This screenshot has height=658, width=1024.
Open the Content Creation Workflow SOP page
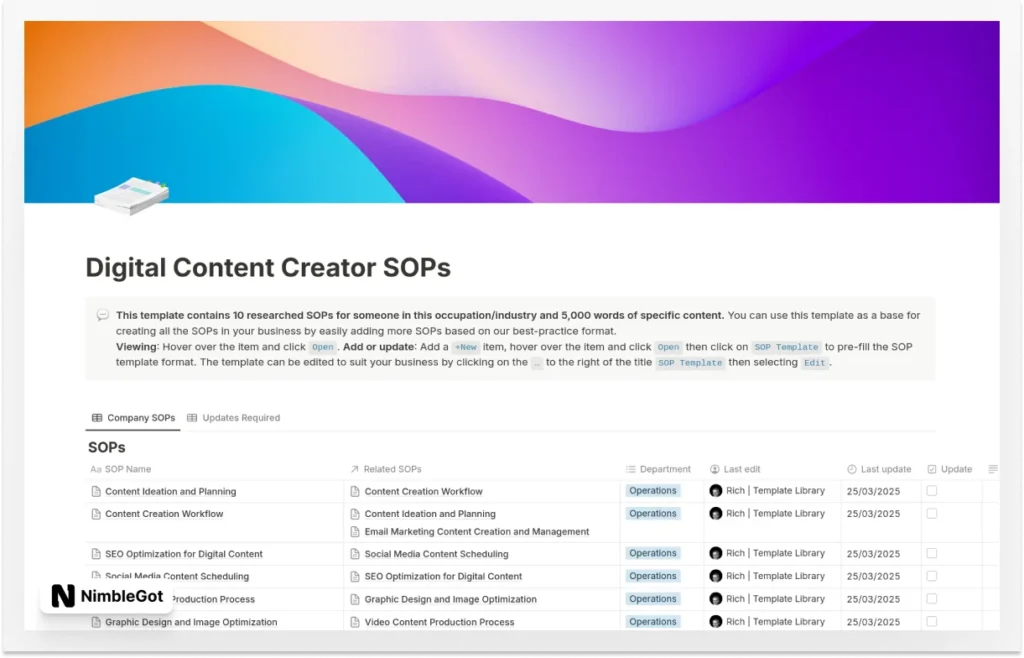pos(166,513)
